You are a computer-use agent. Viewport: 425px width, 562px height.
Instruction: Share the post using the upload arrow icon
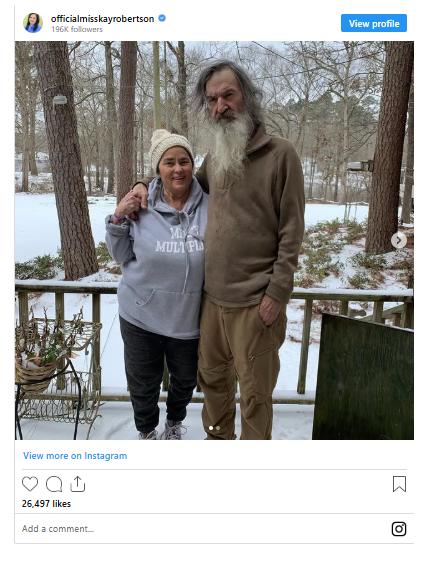77,484
